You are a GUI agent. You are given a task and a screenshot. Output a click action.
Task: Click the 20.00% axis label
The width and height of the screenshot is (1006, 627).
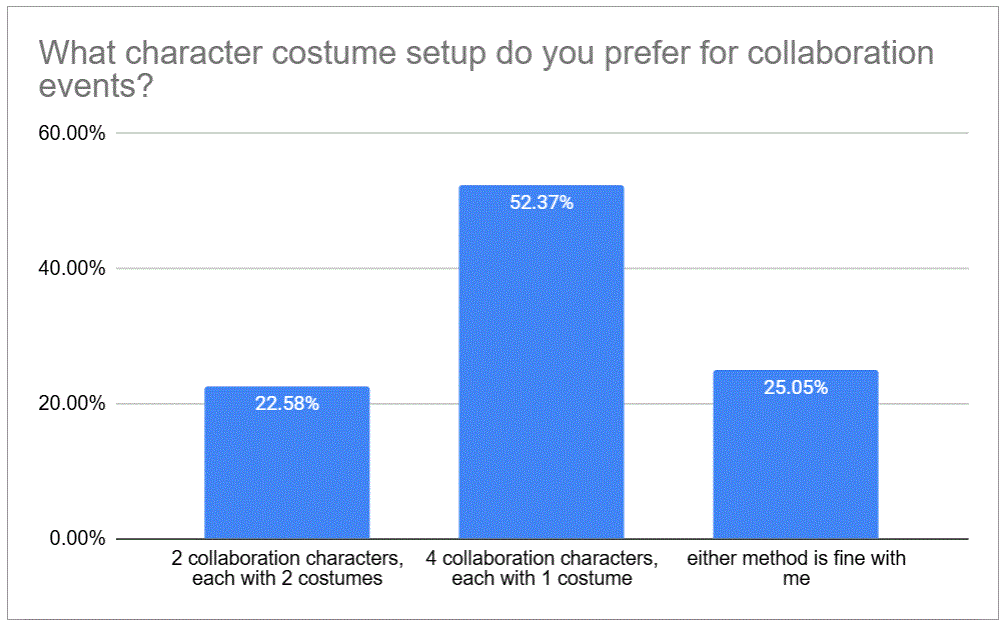tap(71, 404)
